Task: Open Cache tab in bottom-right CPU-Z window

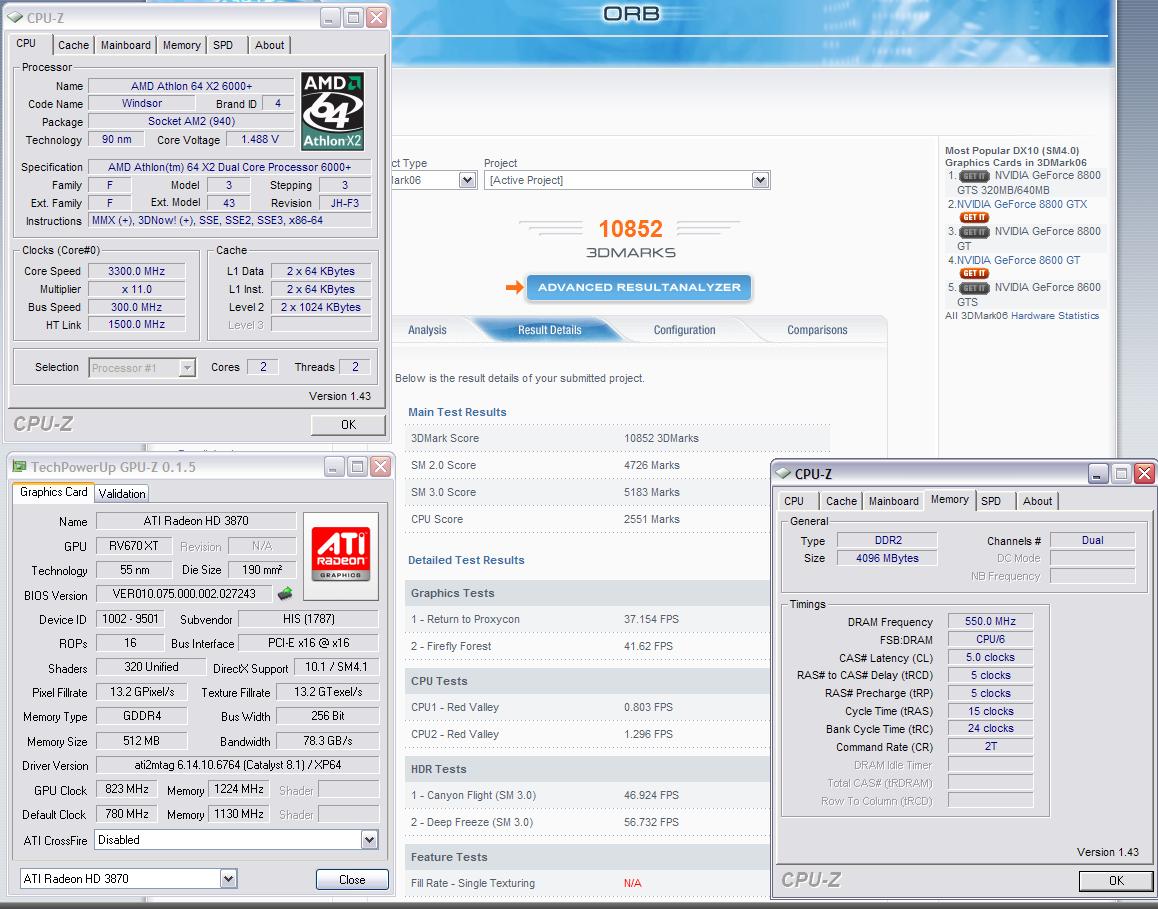Action: [841, 501]
